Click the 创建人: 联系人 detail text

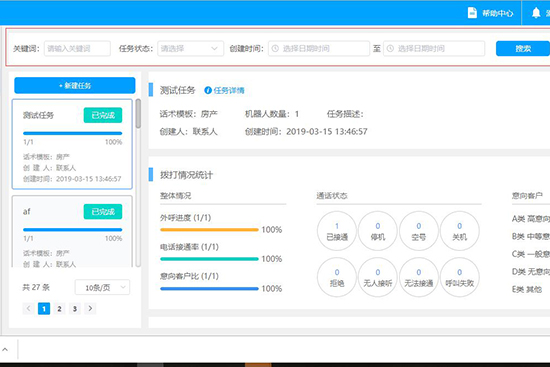189,132
